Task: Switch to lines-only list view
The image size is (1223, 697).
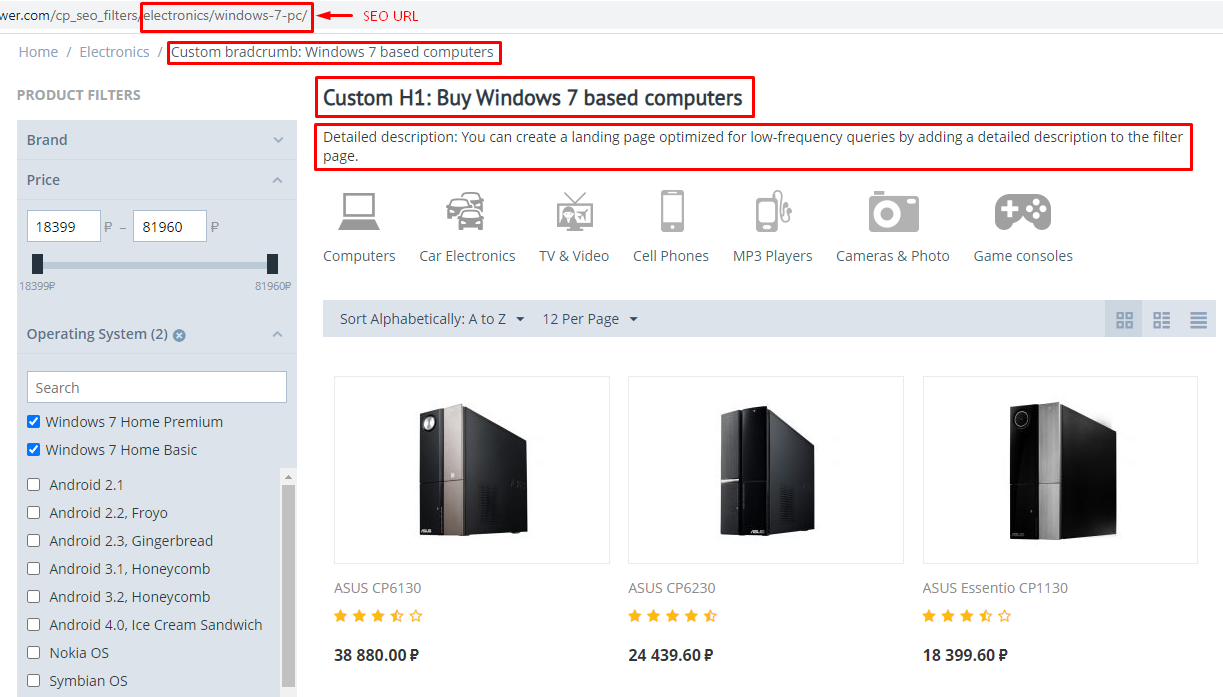Action: coord(1198,320)
